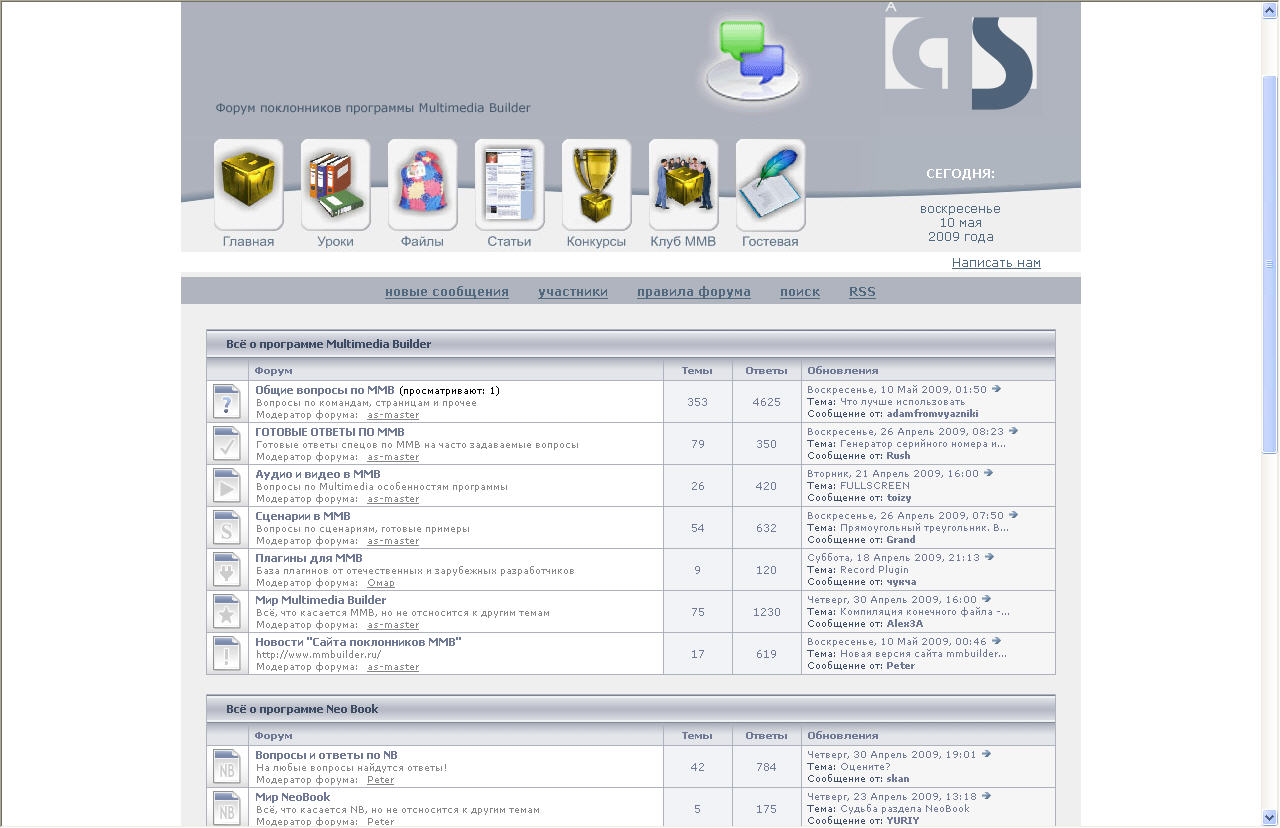Viewport: 1280px width, 828px height.
Task: Click the exclamation icon for Новости forum
Action: [x=227, y=654]
